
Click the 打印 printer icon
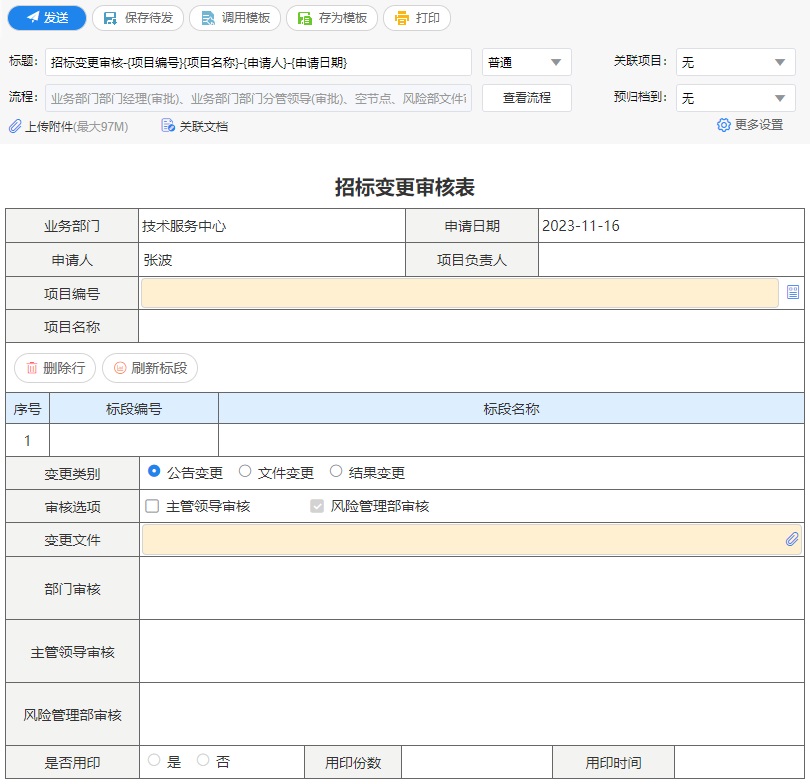401,18
